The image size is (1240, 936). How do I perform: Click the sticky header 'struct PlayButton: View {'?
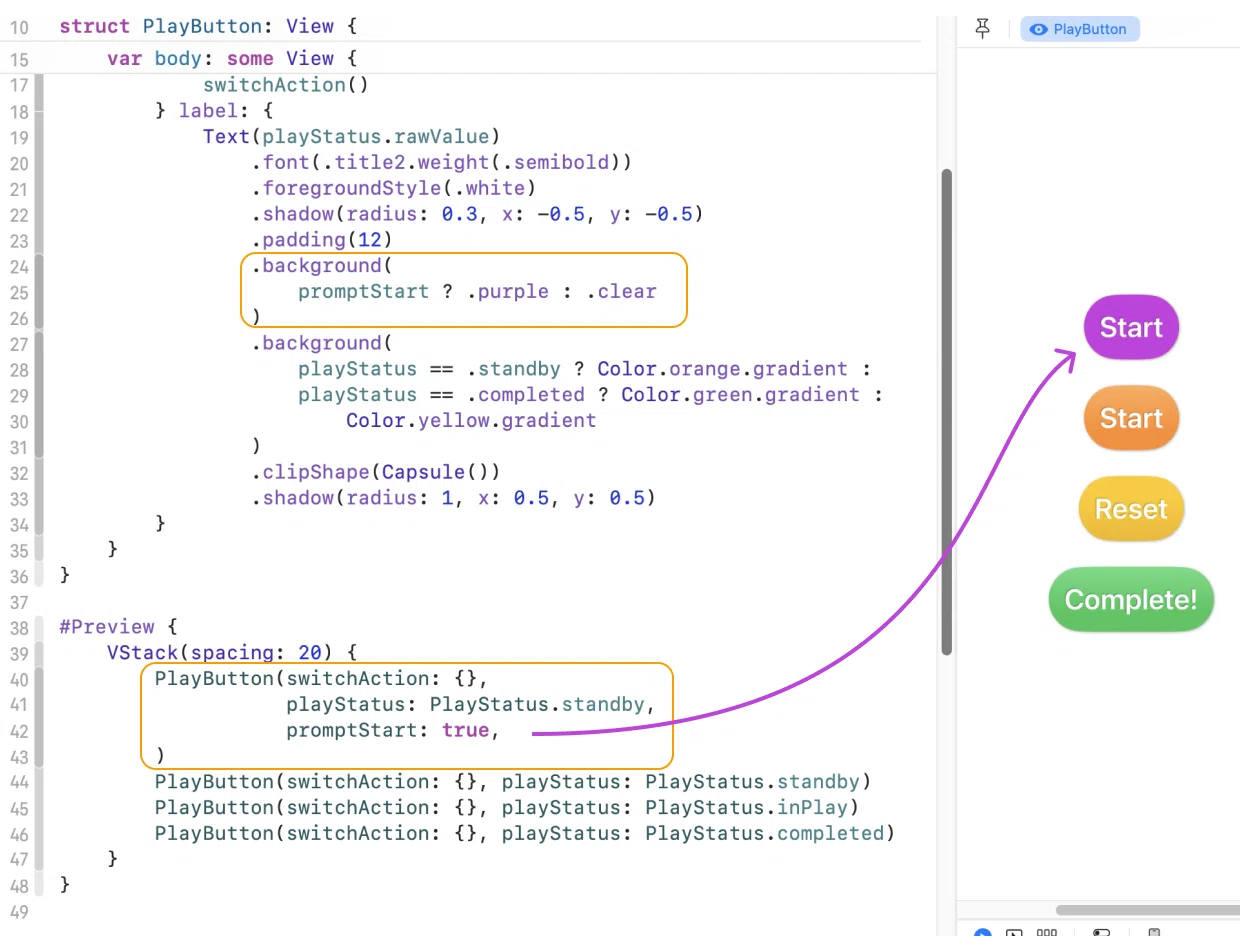tap(208, 27)
